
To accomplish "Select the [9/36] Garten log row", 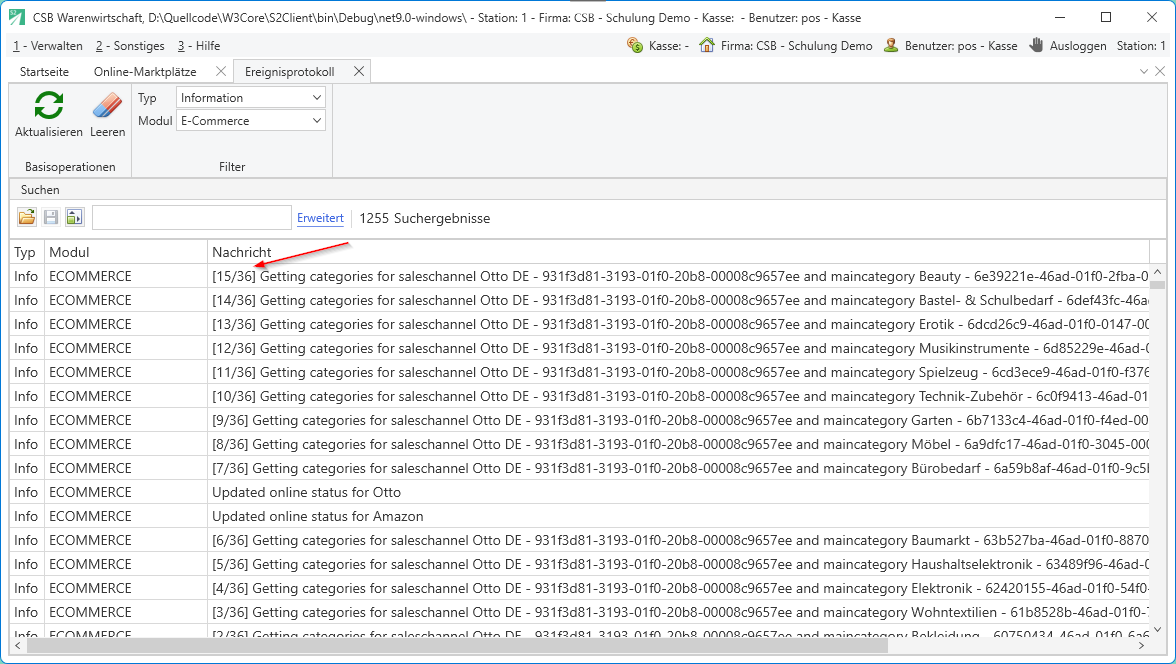I will click(x=580, y=420).
